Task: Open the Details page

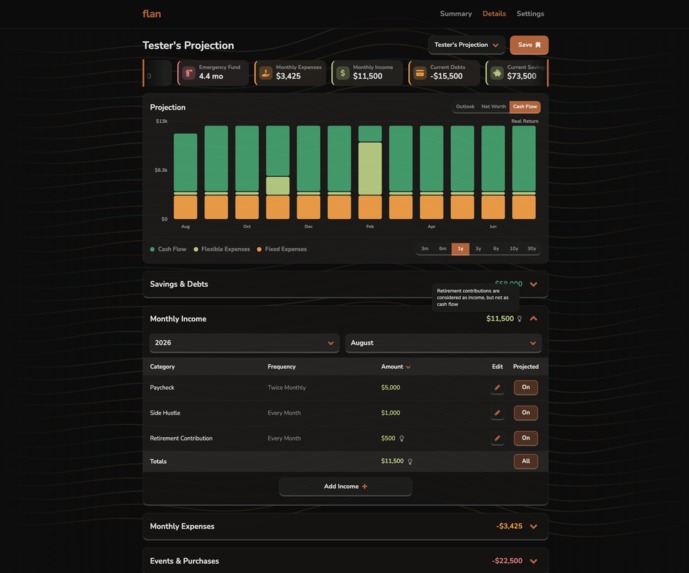Action: 494,14
